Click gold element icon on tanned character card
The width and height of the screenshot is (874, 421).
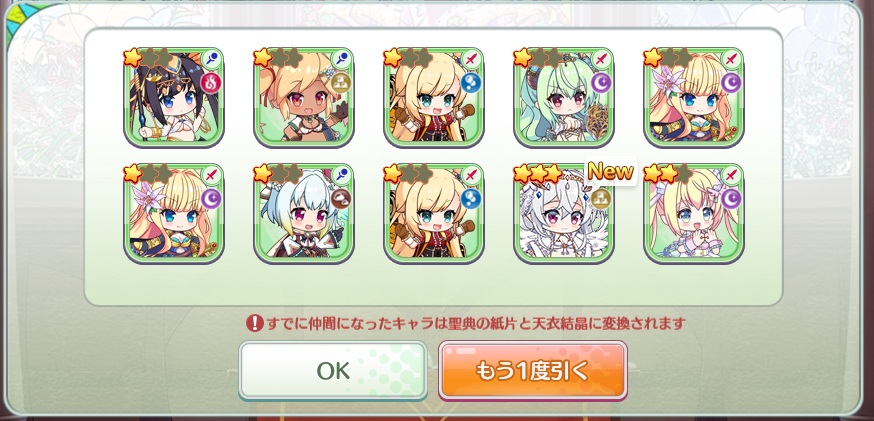[341, 83]
